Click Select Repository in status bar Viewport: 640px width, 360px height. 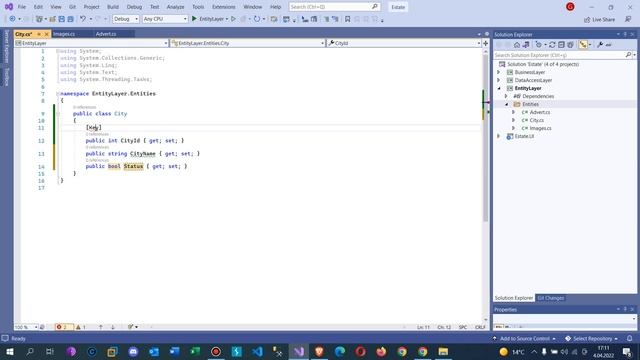click(592, 338)
